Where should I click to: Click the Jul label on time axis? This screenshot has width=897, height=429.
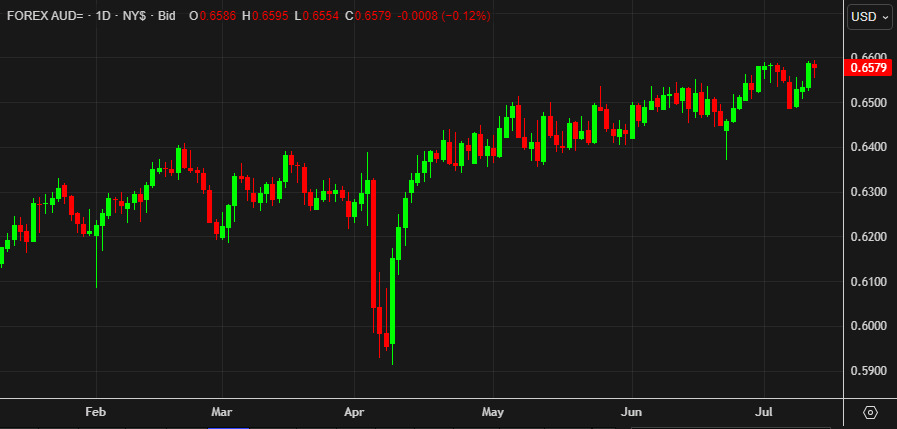[x=764, y=412]
